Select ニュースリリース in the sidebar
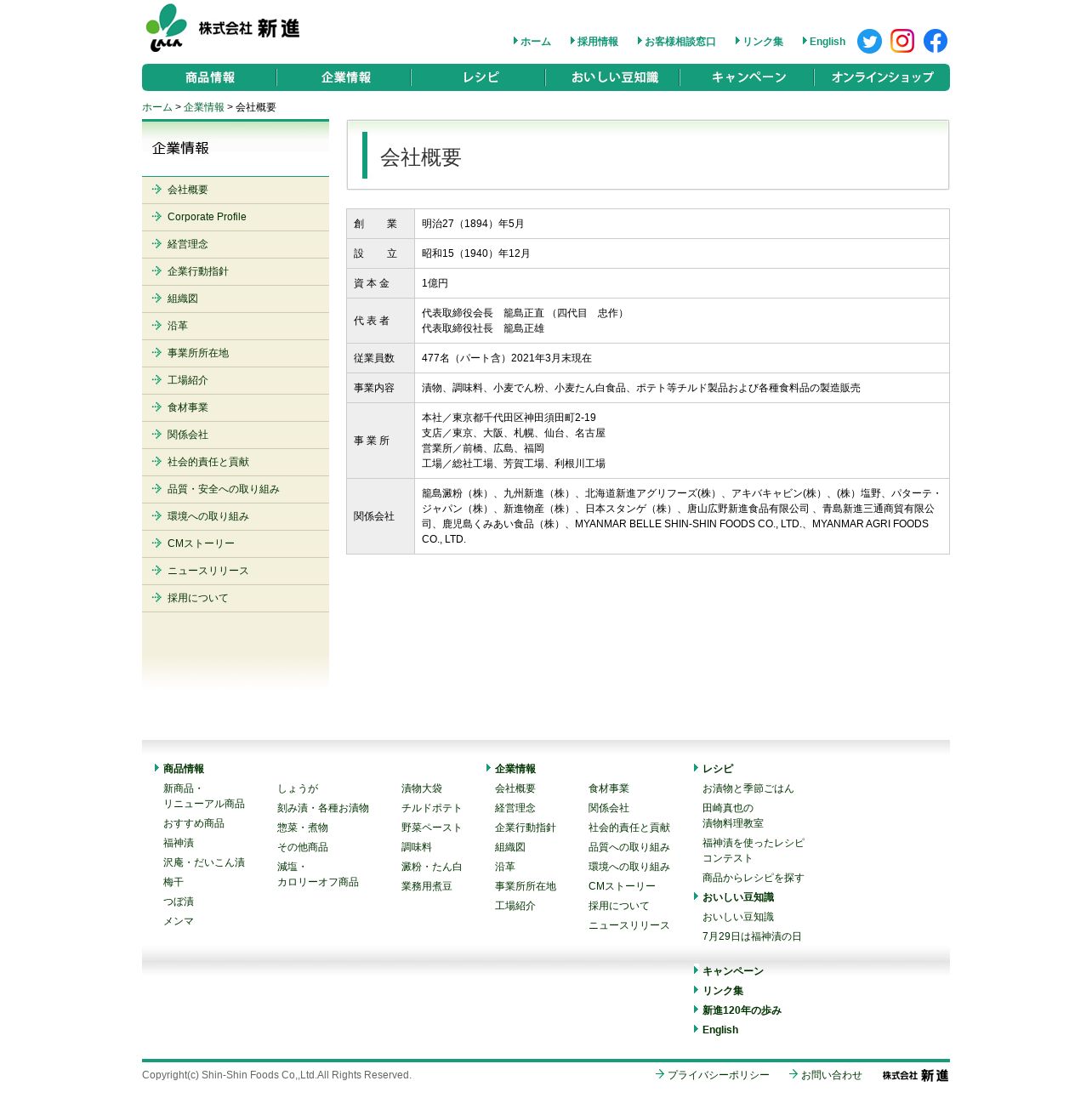The image size is (1092, 1098). [x=236, y=571]
